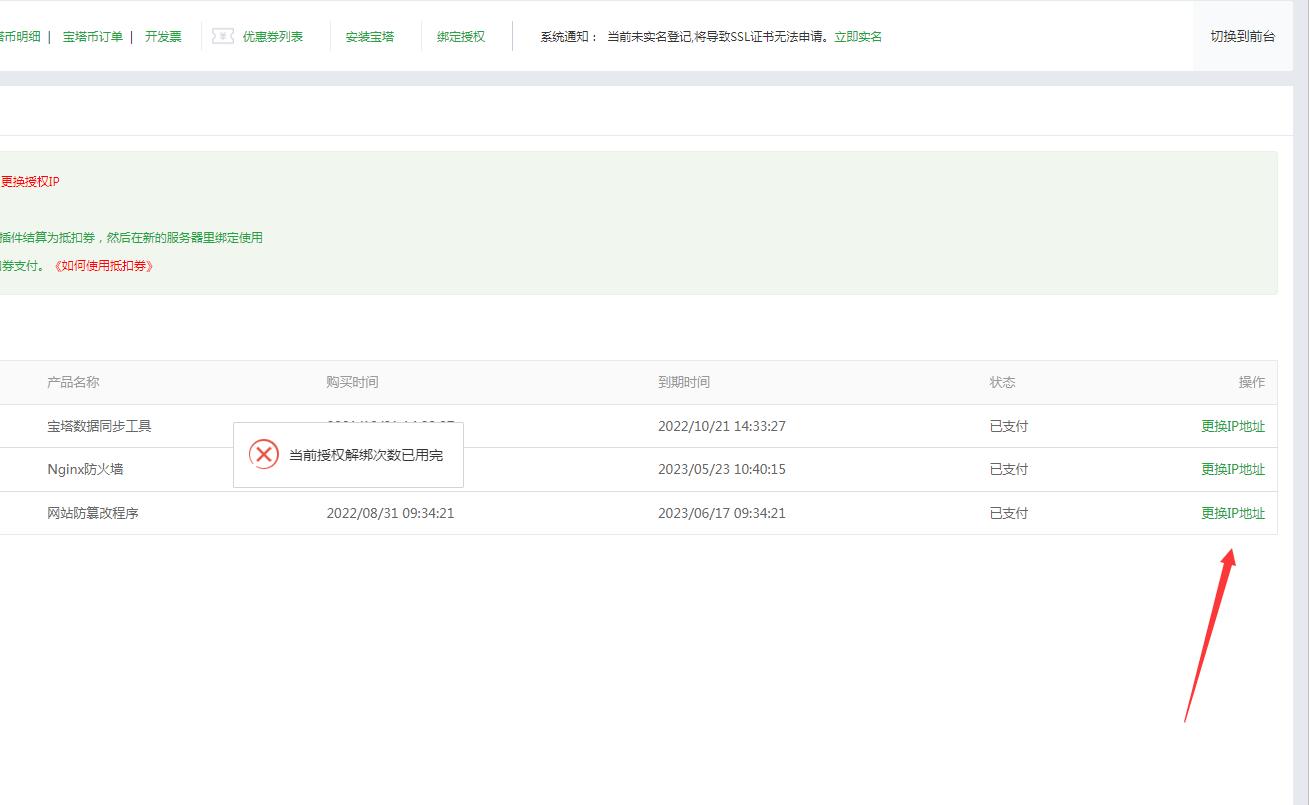Open 绑定授权 menu item

[461, 36]
